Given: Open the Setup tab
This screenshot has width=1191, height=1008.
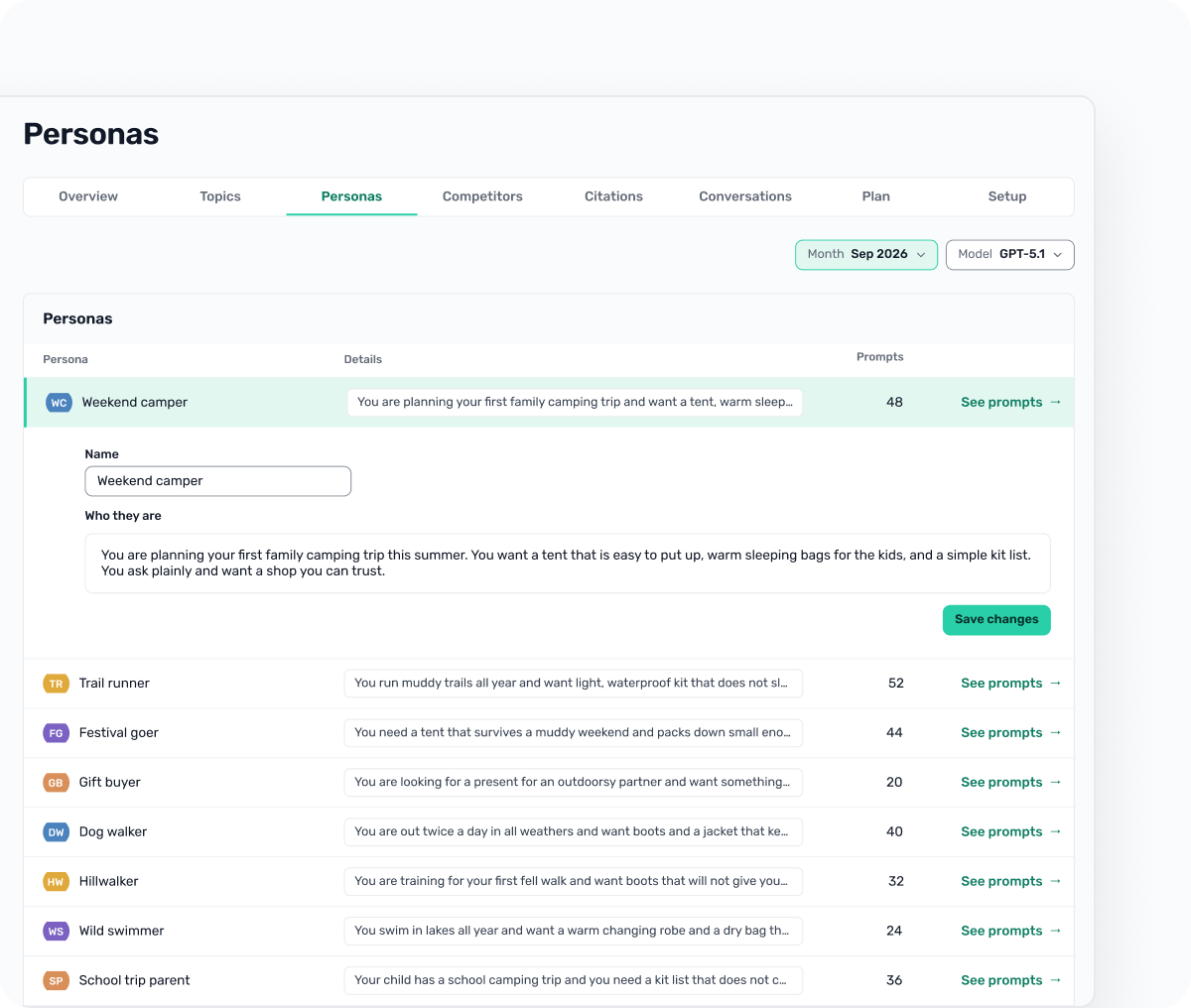Looking at the screenshot, I should click(x=1007, y=196).
